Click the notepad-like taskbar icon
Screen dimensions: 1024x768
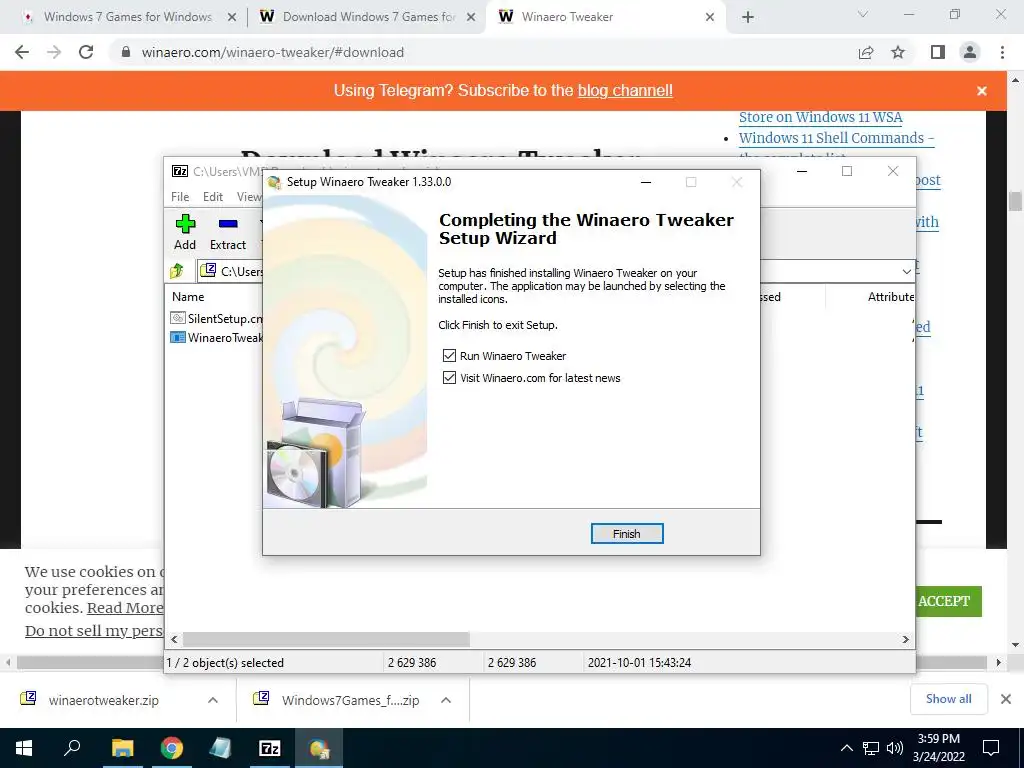click(221, 748)
